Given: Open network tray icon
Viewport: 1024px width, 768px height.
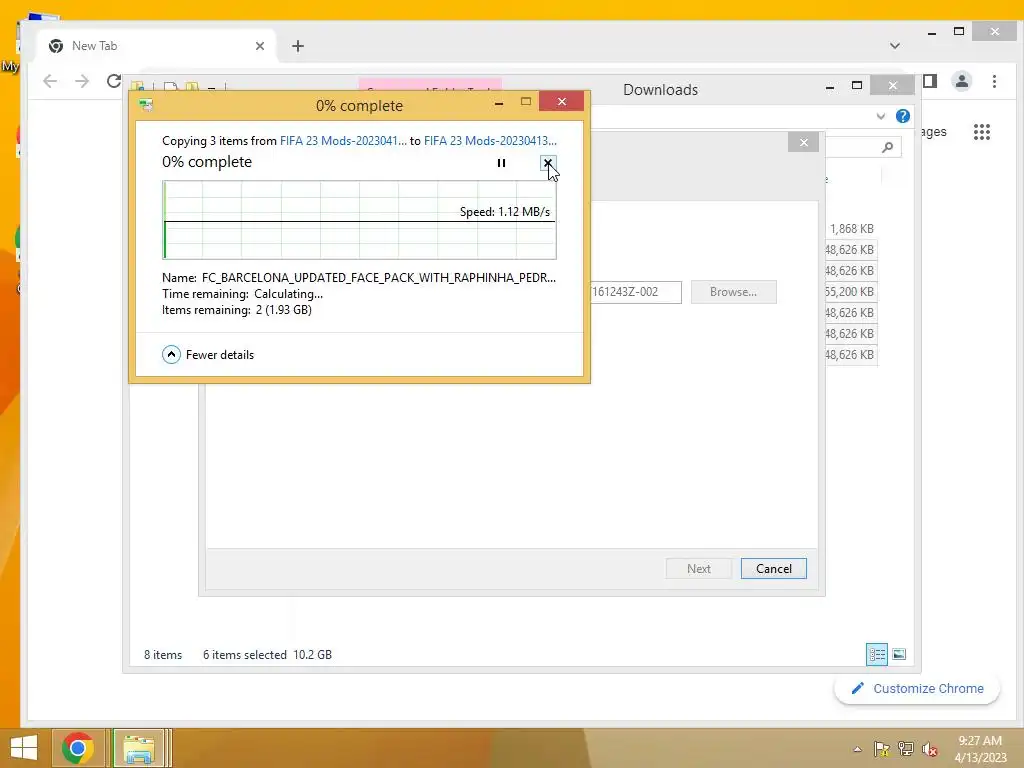Looking at the screenshot, I should pyautogui.click(x=905, y=749).
